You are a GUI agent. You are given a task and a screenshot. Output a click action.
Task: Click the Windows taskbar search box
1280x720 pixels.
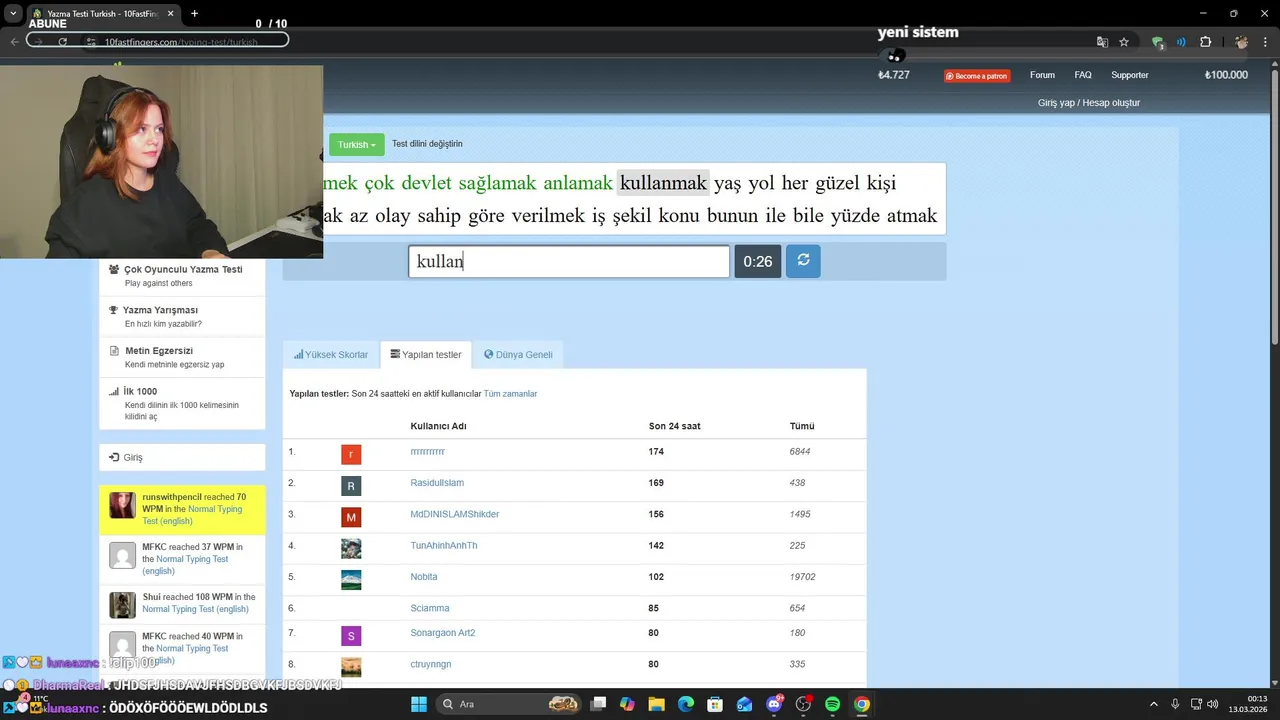point(510,704)
